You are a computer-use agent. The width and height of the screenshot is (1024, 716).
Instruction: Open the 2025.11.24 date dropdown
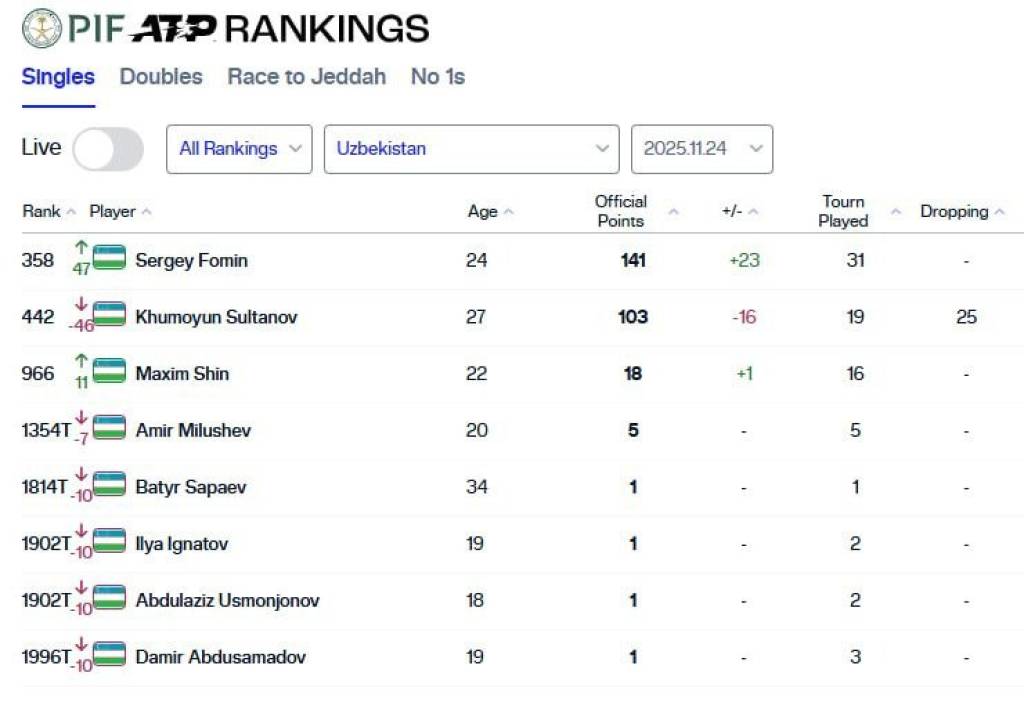click(x=701, y=149)
